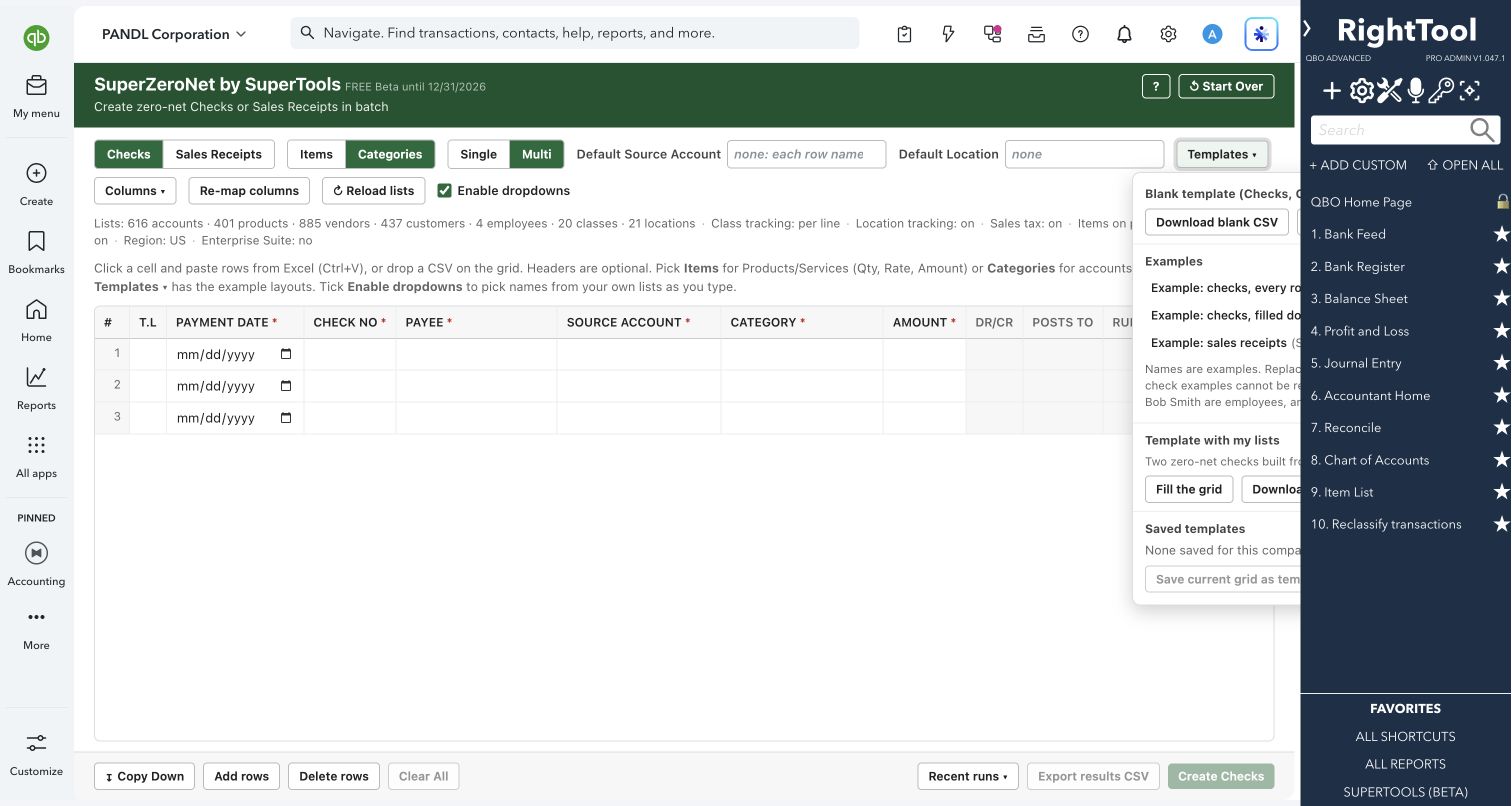1512x806 pixels.
Task: Open date picker in row 1
Action: pos(286,354)
